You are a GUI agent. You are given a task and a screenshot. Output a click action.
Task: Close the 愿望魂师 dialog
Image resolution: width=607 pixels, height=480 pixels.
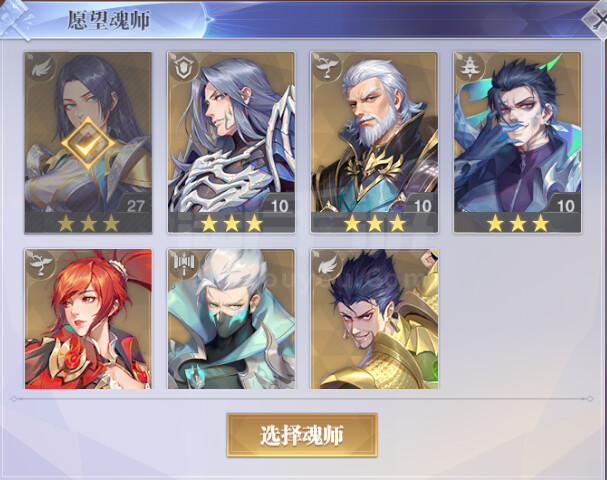coord(596,19)
